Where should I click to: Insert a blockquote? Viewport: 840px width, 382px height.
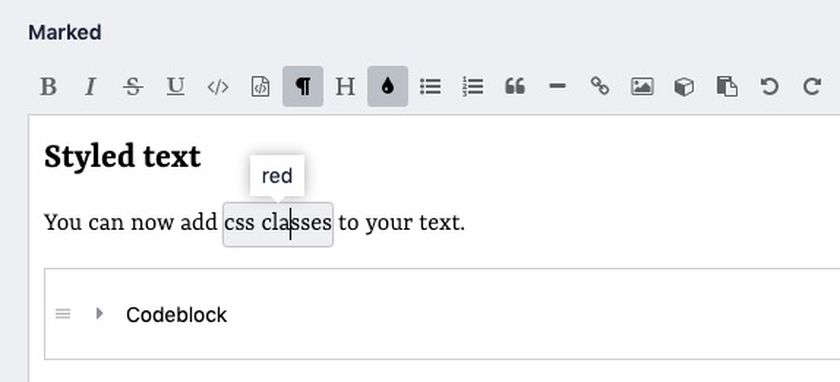(x=515, y=86)
